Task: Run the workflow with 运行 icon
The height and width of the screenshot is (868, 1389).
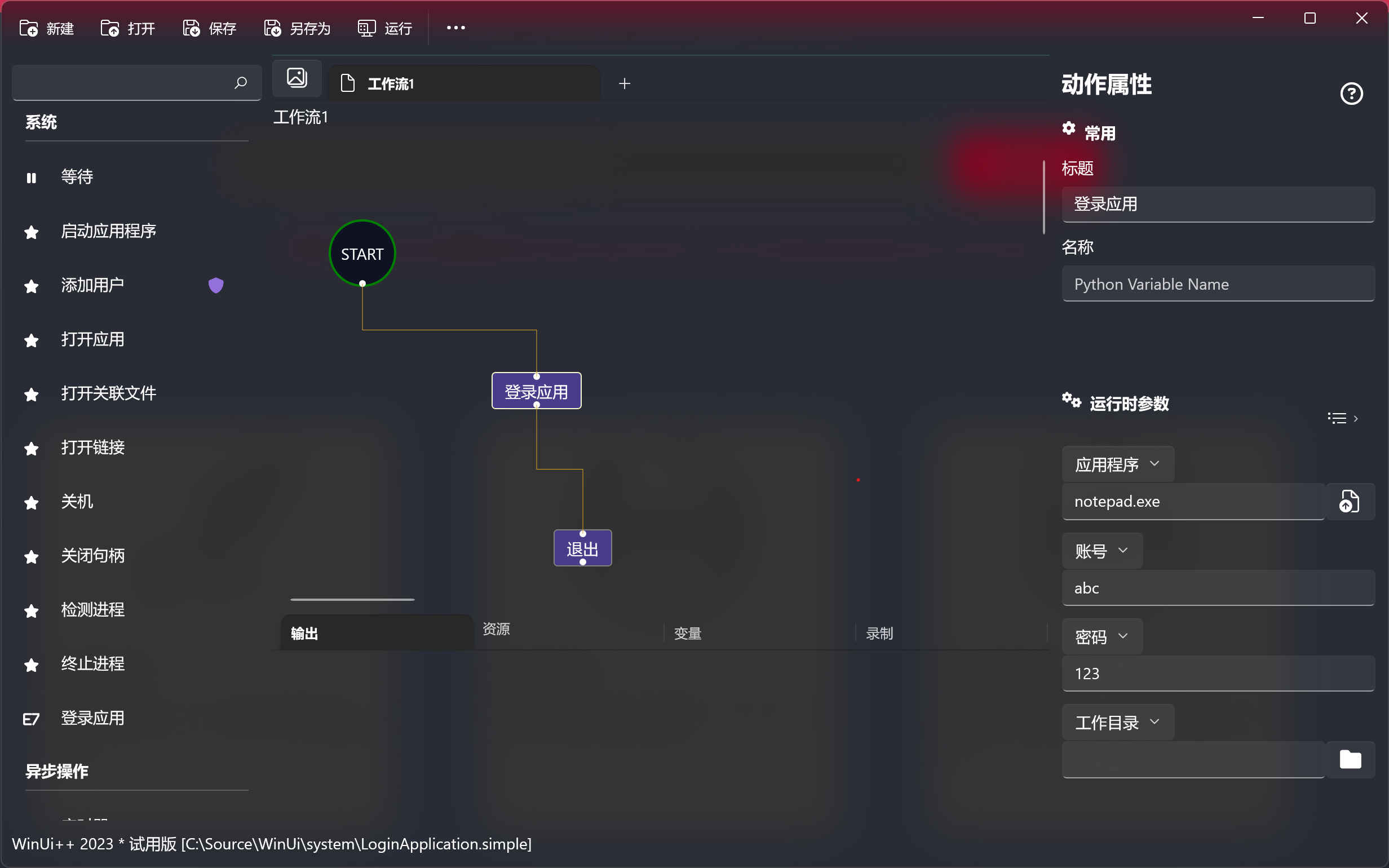Action: click(x=366, y=28)
